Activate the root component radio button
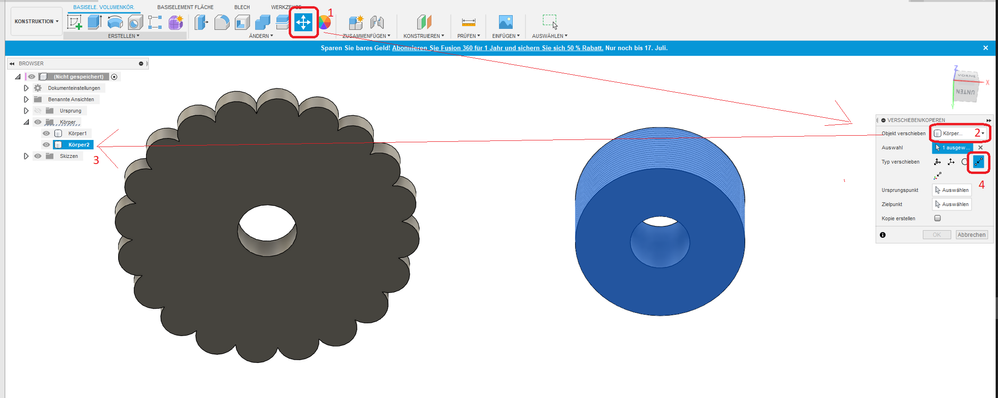The width and height of the screenshot is (998, 398). coord(114,76)
